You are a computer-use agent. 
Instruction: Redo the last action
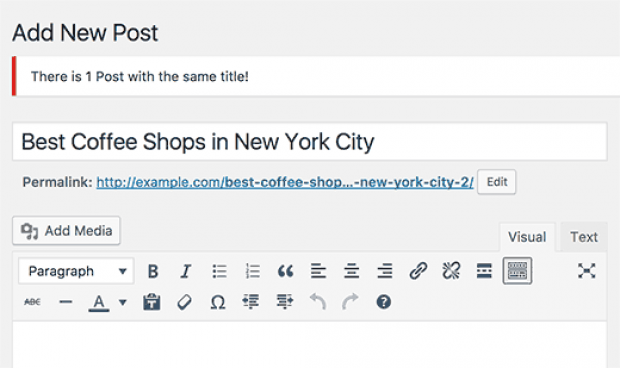pyautogui.click(x=350, y=302)
